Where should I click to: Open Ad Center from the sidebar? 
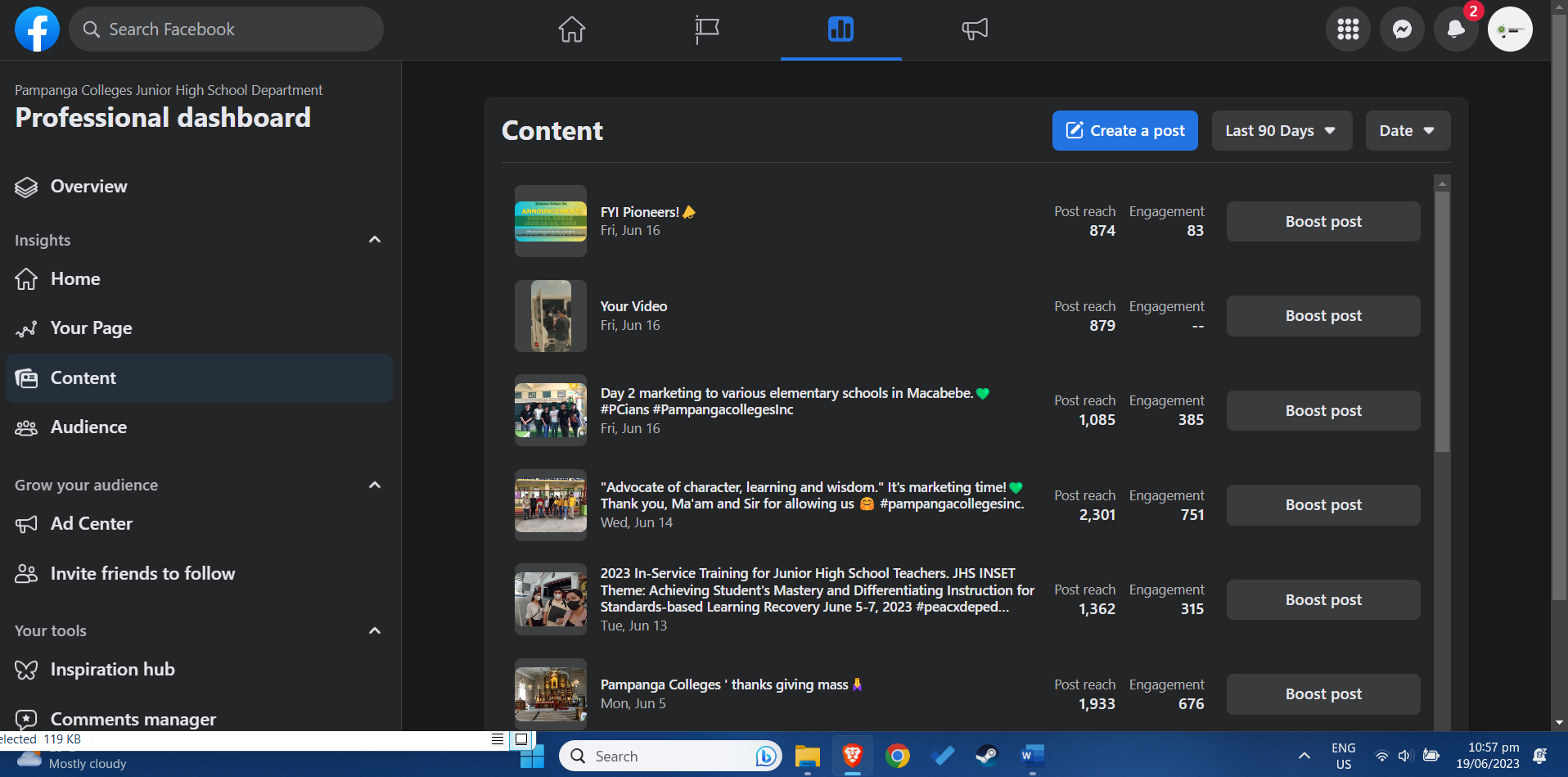[x=199, y=524]
